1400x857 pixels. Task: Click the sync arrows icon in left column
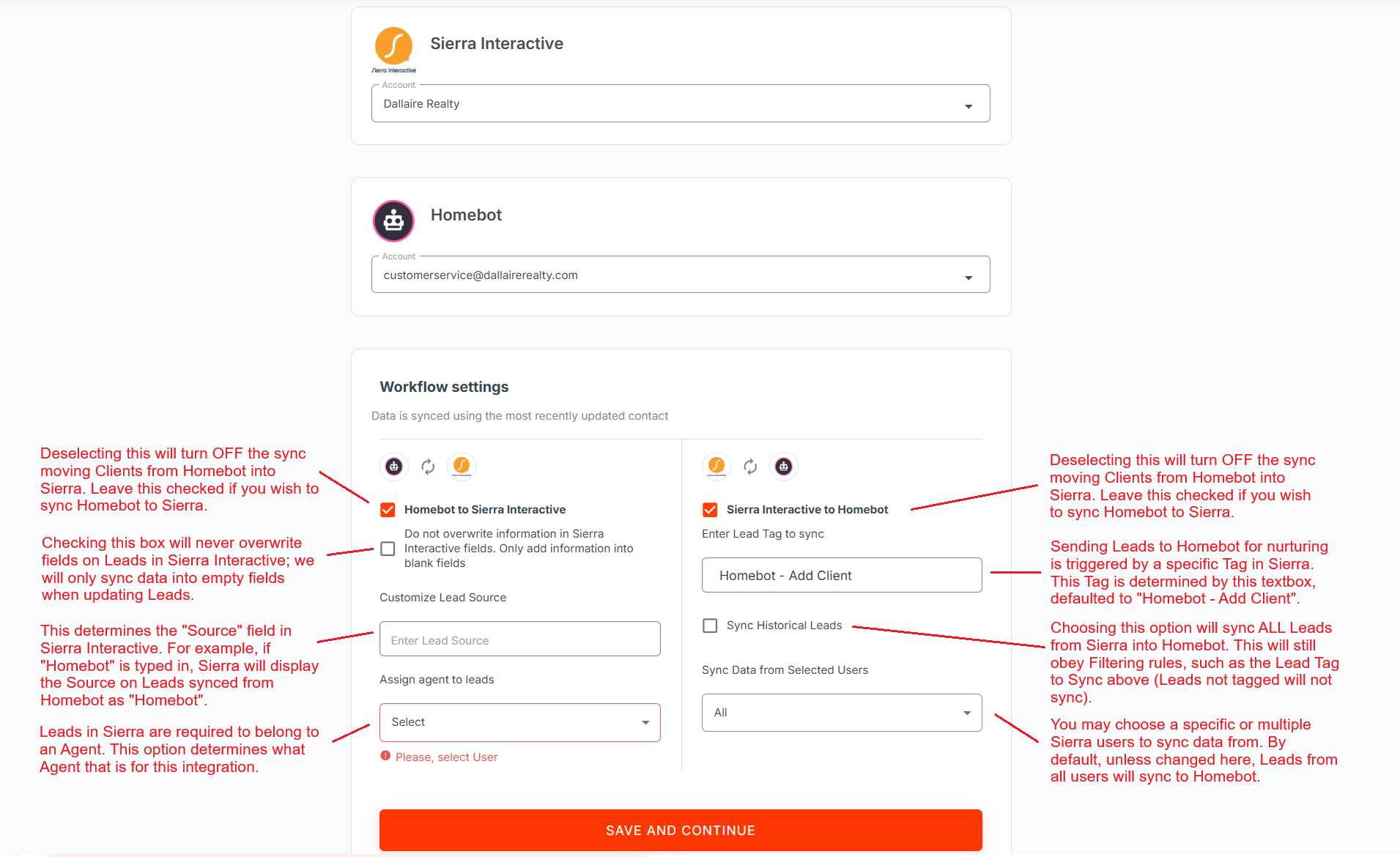(x=428, y=467)
